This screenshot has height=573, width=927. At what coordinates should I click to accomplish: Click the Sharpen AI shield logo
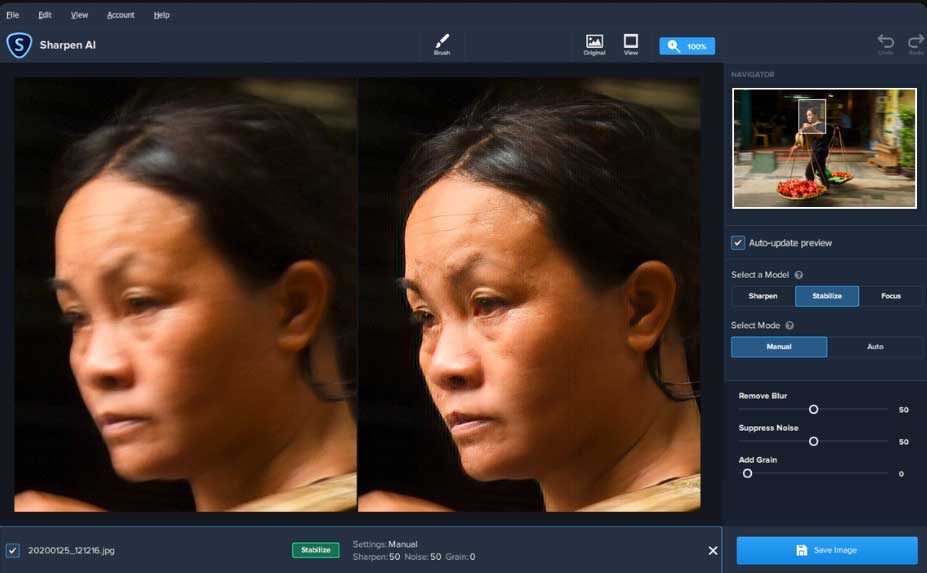19,45
